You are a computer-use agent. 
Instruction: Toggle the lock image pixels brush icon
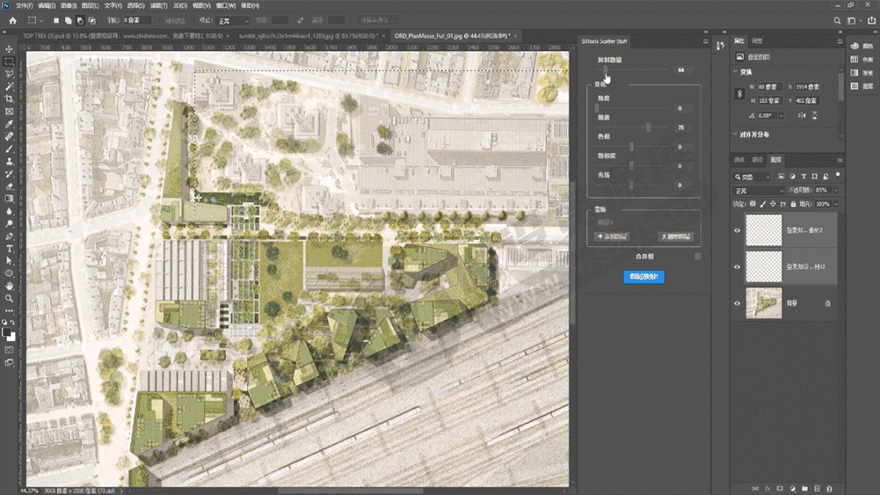(763, 204)
